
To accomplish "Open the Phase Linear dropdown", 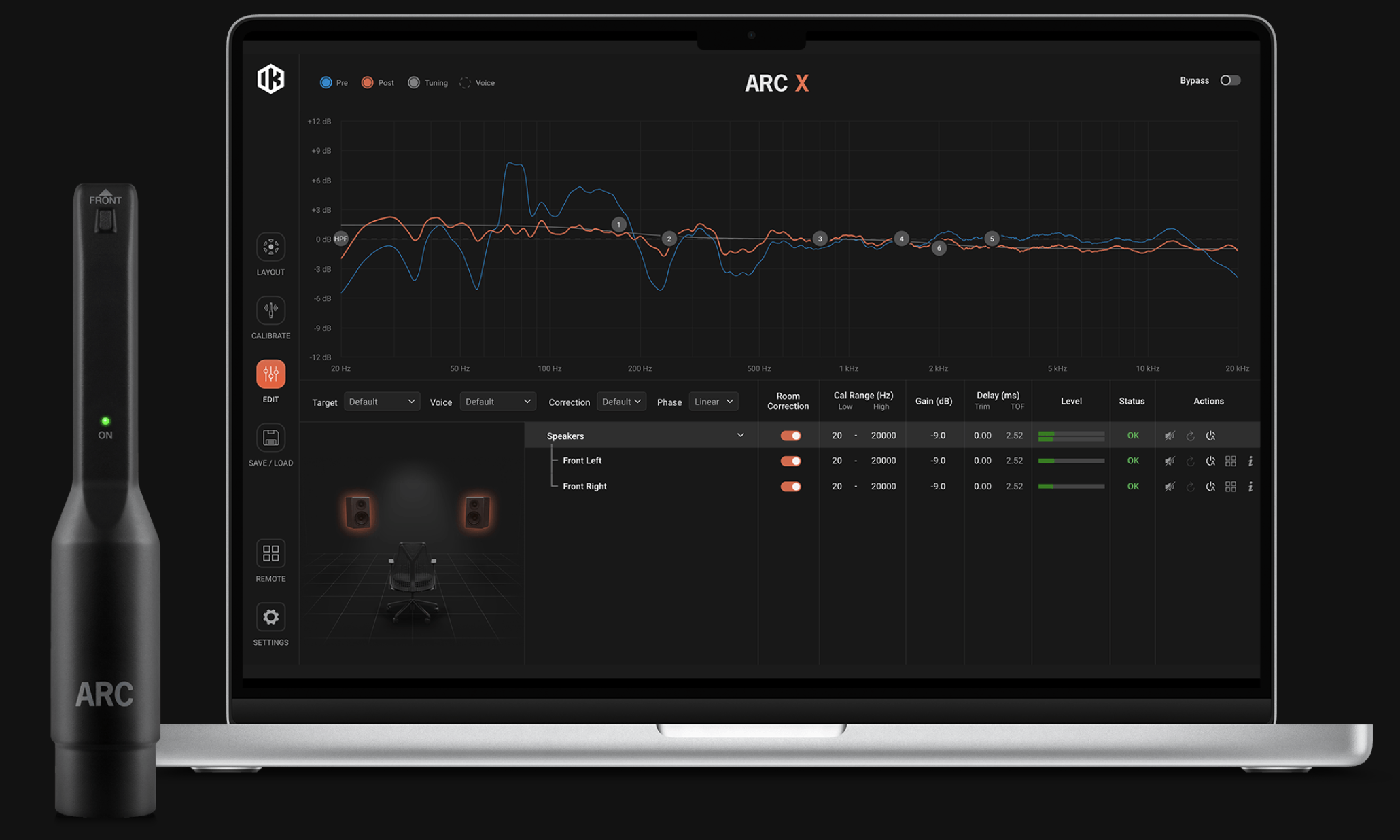I will tap(713, 402).
